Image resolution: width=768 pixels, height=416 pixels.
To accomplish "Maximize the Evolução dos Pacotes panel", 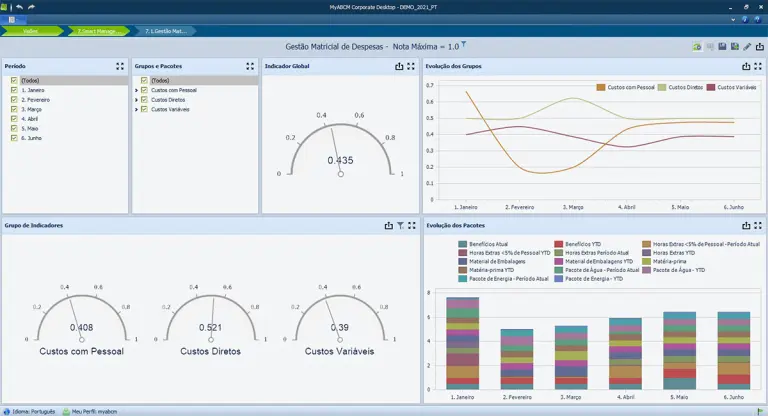I will (759, 226).
